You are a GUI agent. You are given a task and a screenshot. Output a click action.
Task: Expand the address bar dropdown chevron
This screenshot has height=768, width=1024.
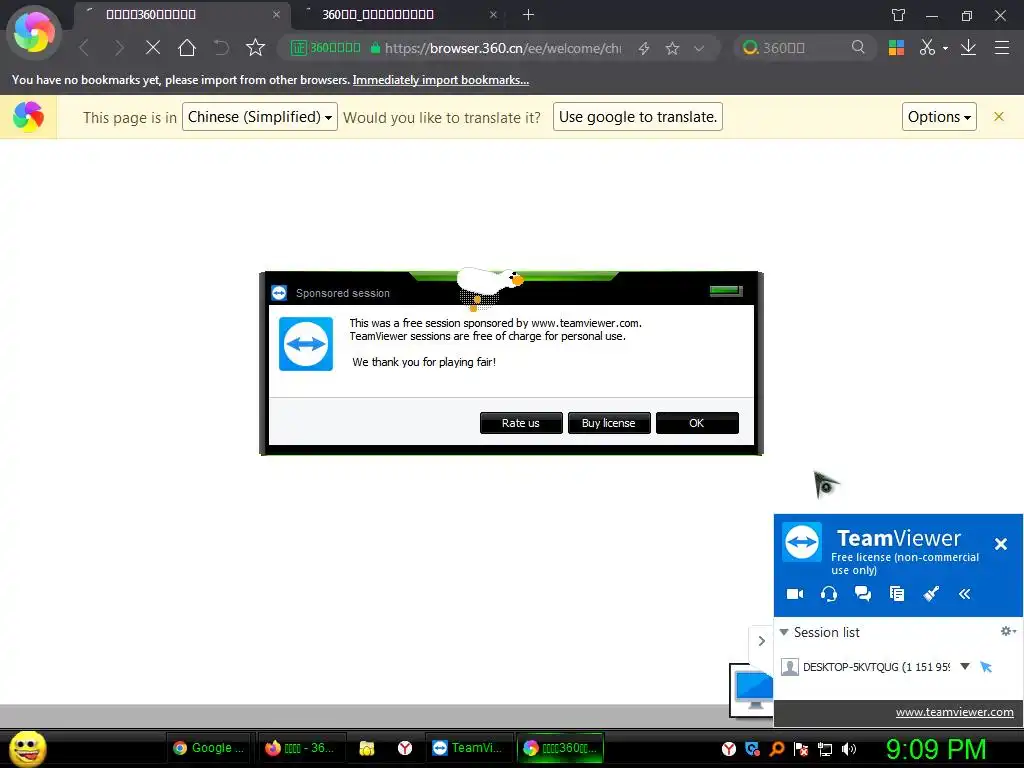(699, 48)
